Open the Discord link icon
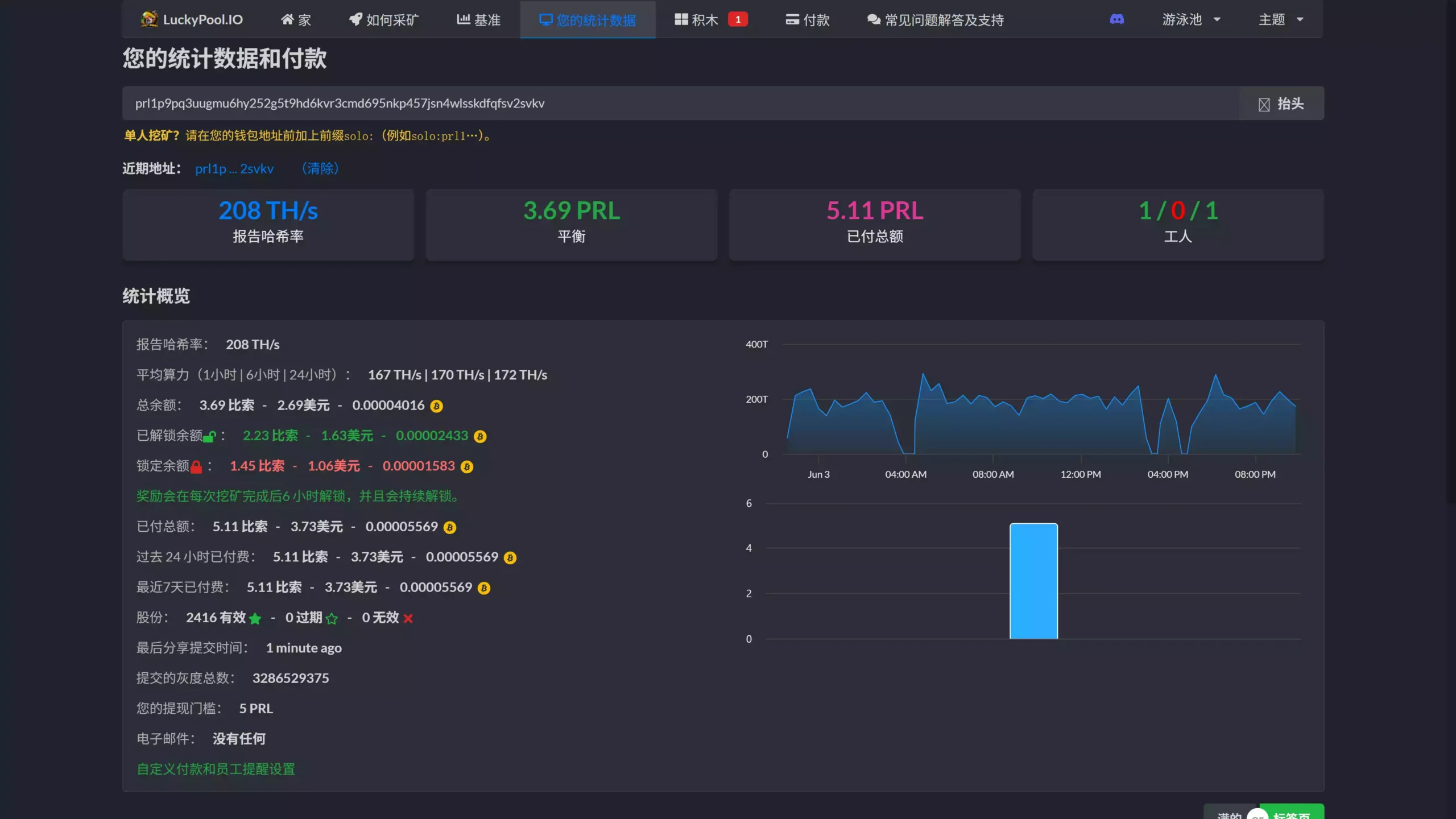This screenshot has height=819, width=1456. tap(1116, 19)
